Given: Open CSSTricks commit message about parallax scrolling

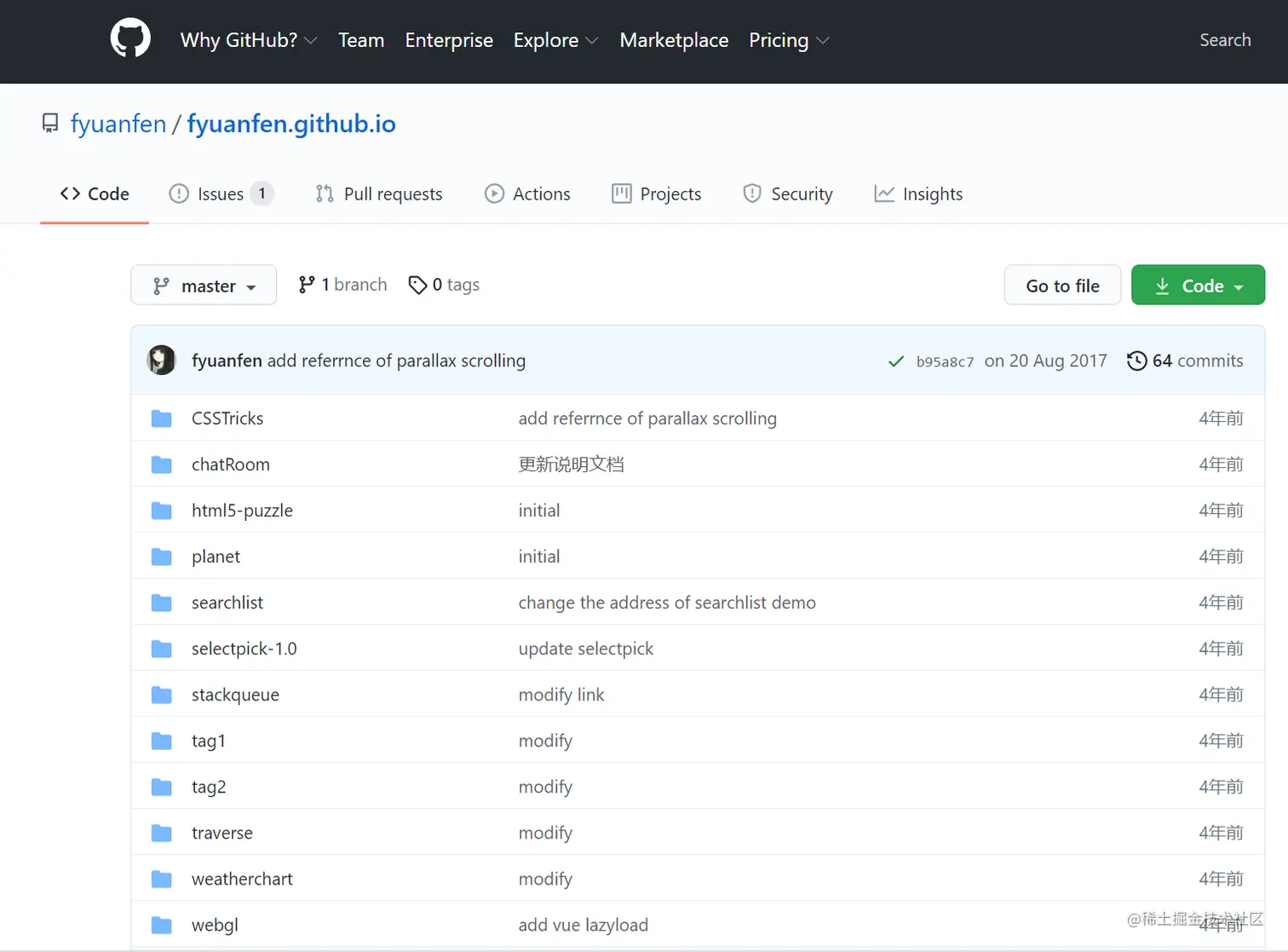Looking at the screenshot, I should click(x=647, y=418).
